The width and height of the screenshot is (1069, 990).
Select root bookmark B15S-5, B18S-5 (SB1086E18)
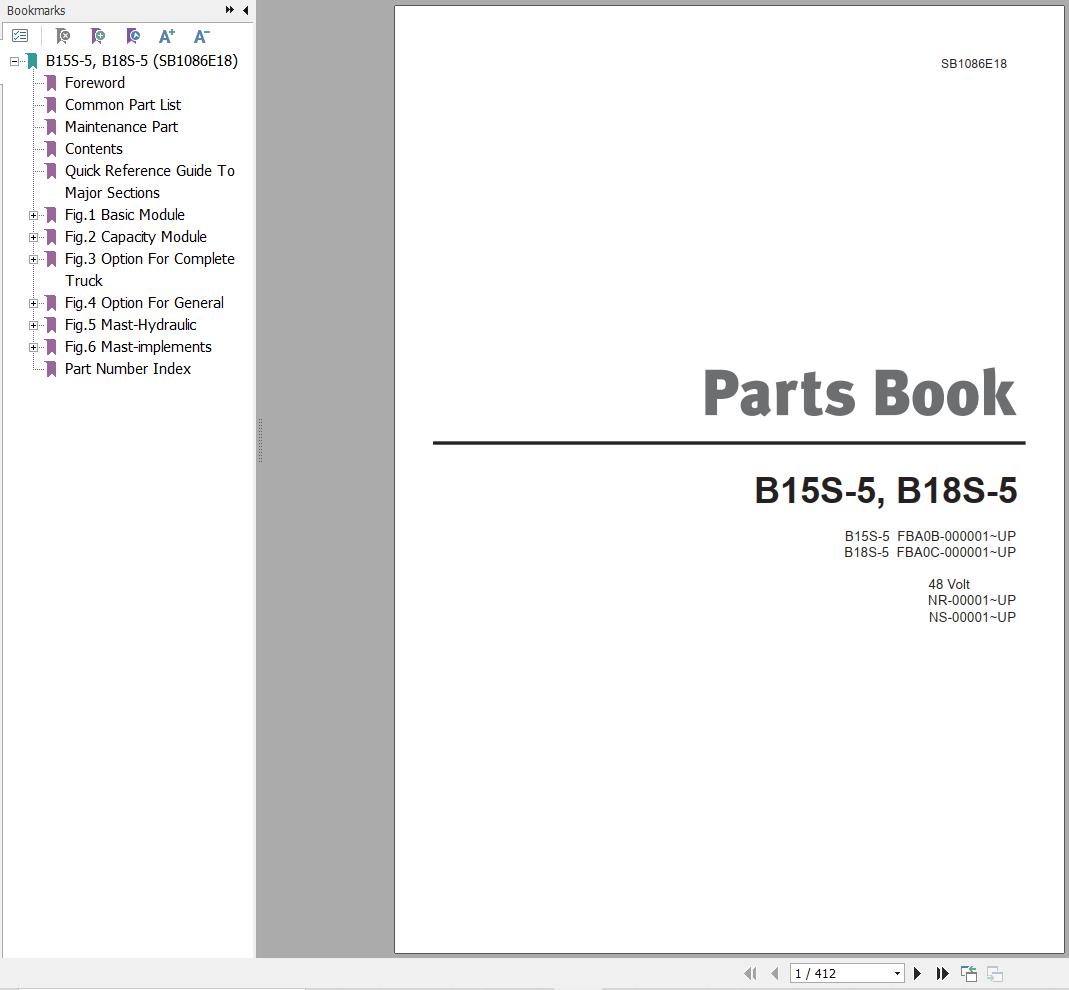click(x=142, y=61)
